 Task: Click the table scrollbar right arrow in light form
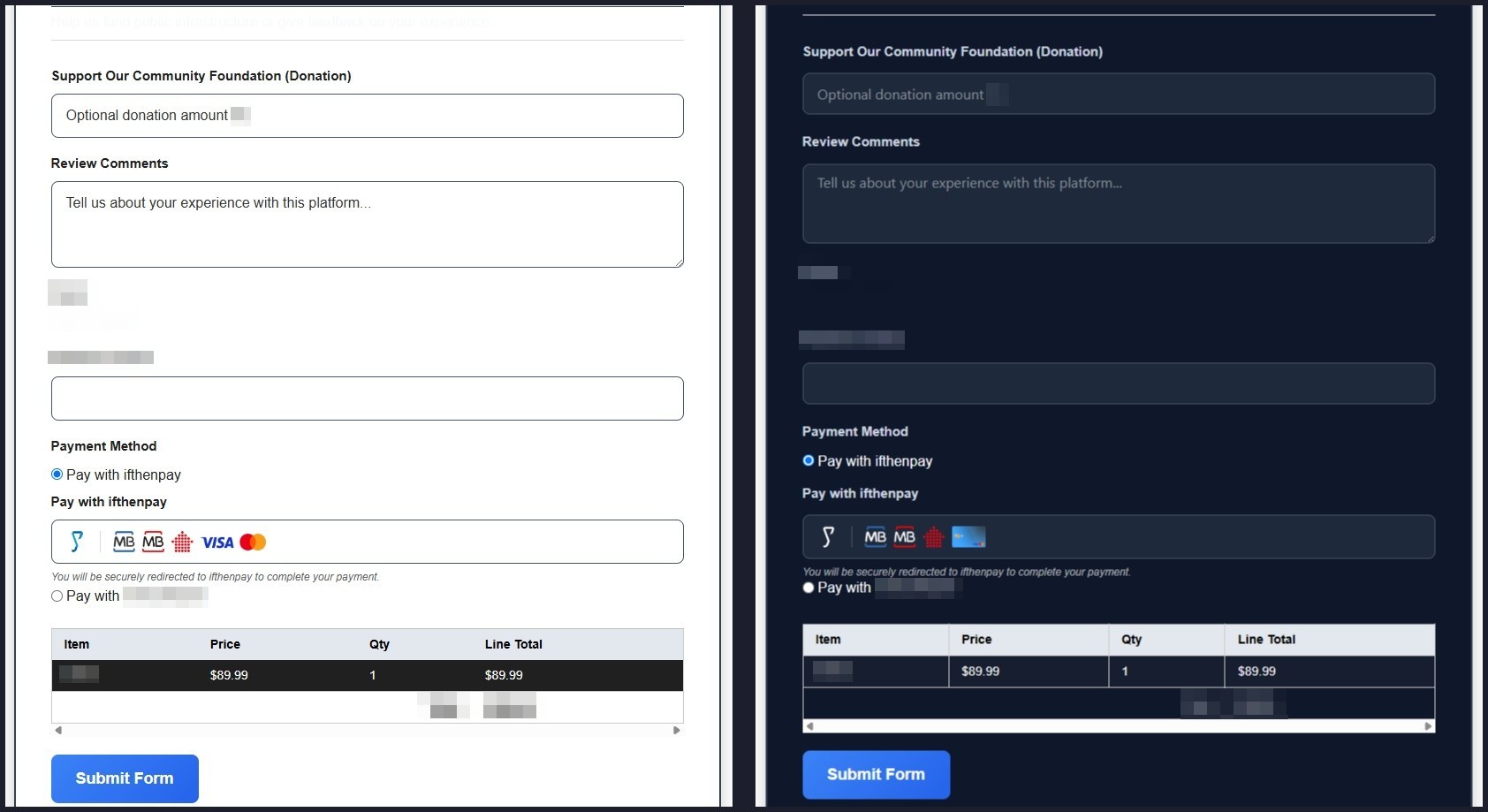click(677, 730)
